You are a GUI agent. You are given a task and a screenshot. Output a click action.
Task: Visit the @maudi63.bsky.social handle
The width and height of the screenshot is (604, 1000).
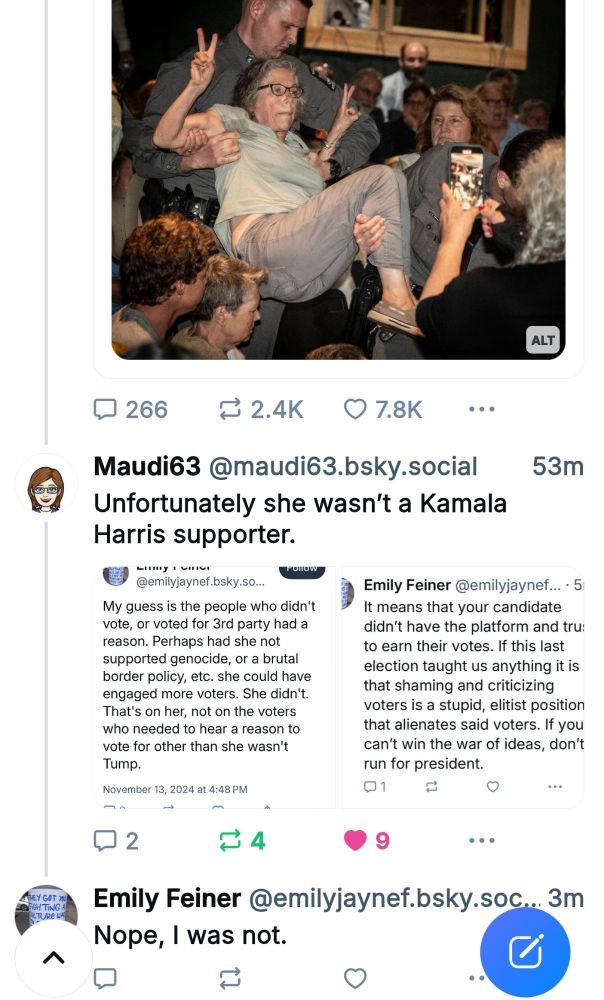(343, 467)
